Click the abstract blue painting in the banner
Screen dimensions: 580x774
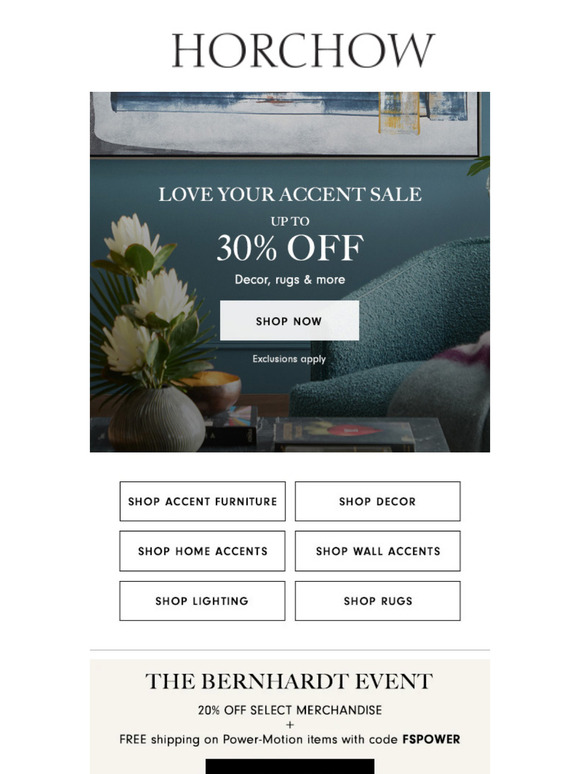tap(285, 122)
